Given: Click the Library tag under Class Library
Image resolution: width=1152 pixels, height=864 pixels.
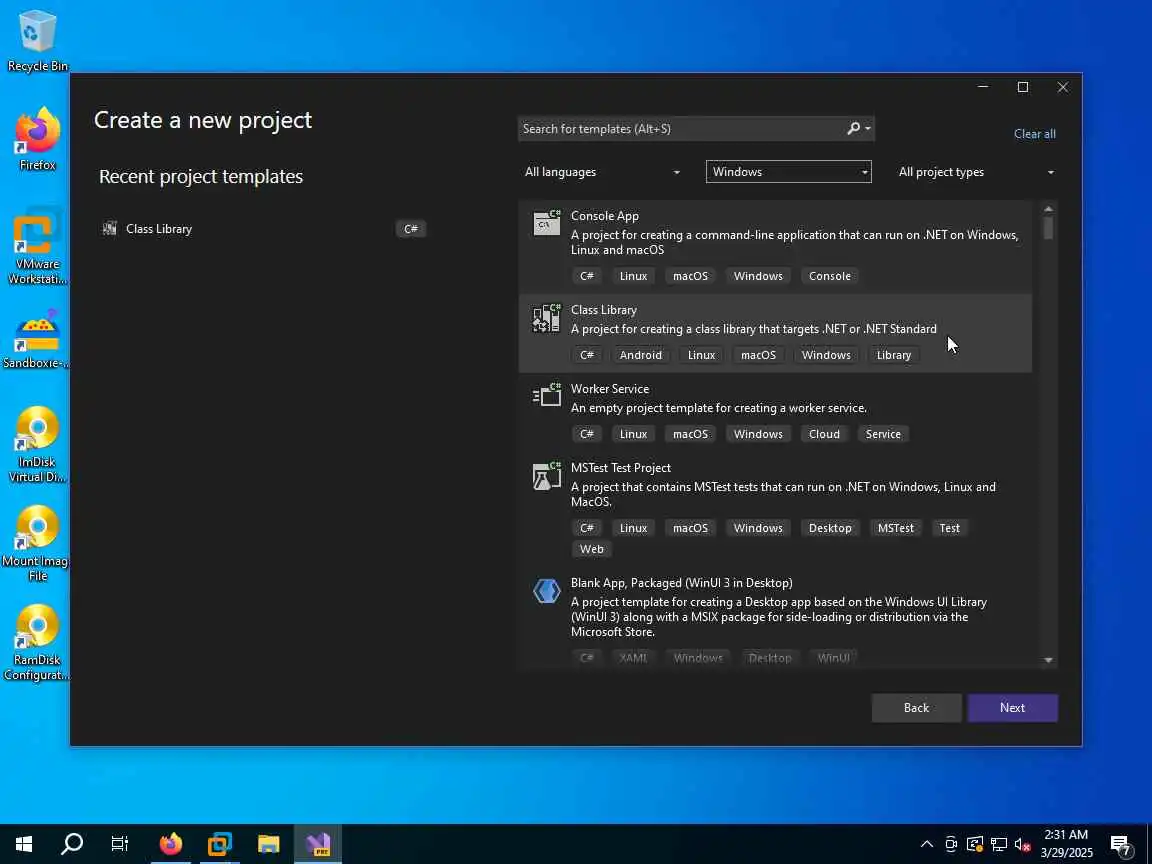Looking at the screenshot, I should click(893, 355).
